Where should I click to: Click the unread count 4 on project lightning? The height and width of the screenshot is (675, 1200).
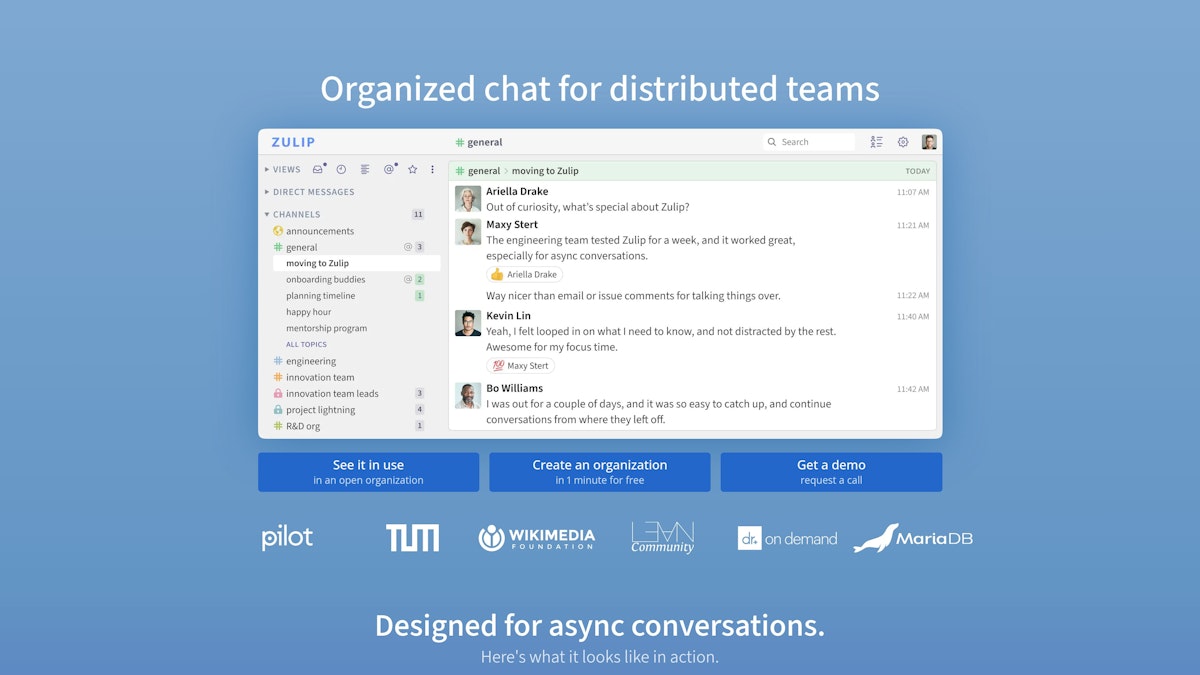pyautogui.click(x=420, y=410)
